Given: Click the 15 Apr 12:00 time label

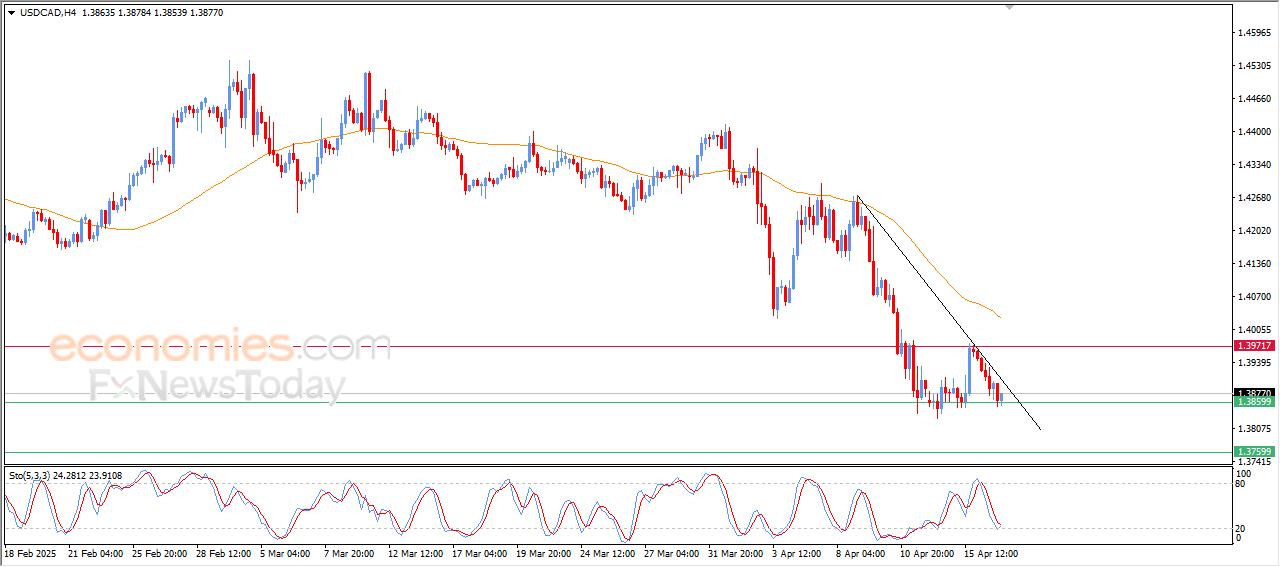Looking at the screenshot, I should pos(991,553).
